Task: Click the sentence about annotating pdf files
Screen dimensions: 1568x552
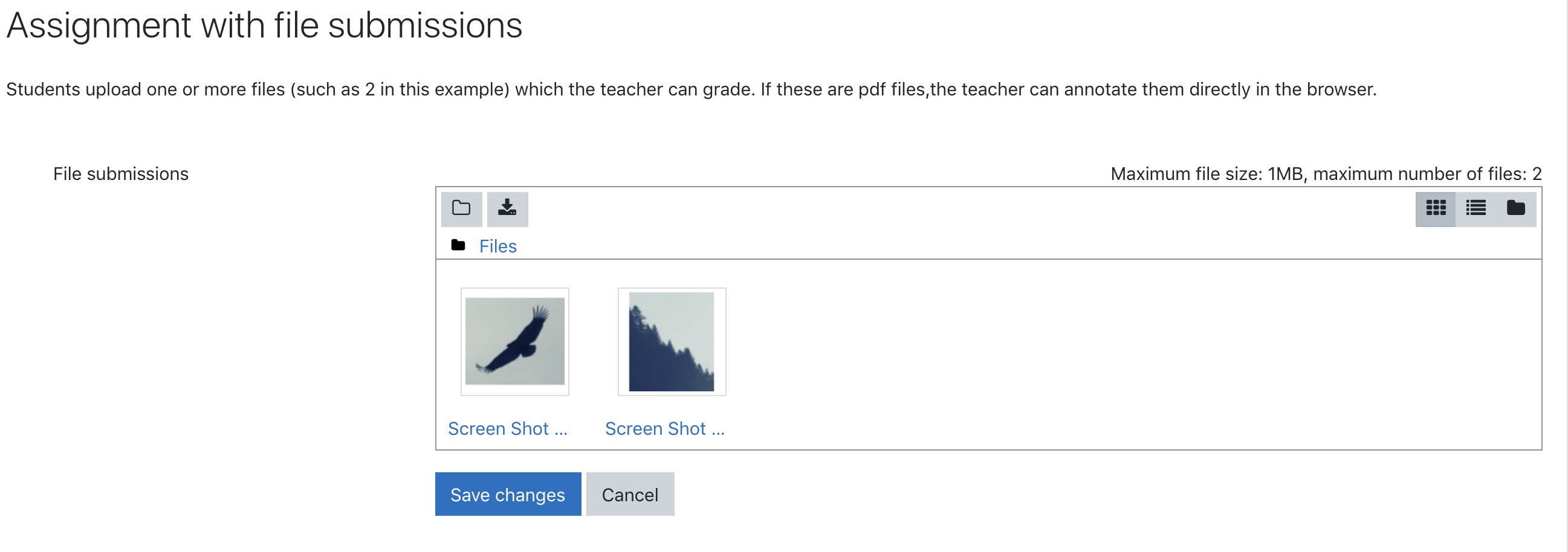Action: [1068, 89]
